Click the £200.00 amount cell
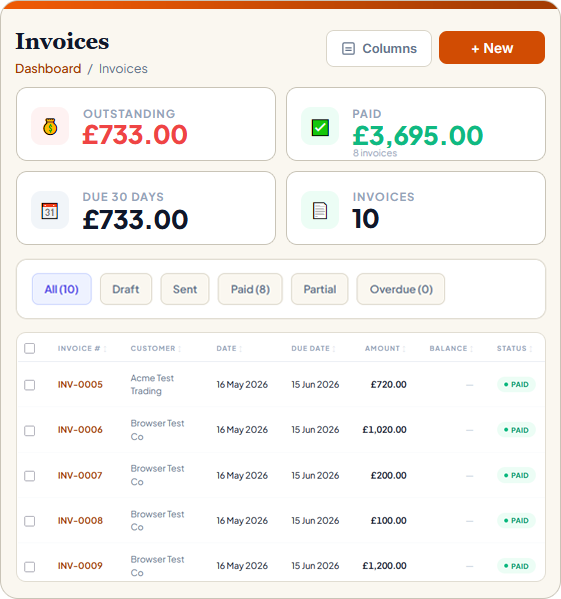This screenshot has width=561, height=599. pos(388,475)
